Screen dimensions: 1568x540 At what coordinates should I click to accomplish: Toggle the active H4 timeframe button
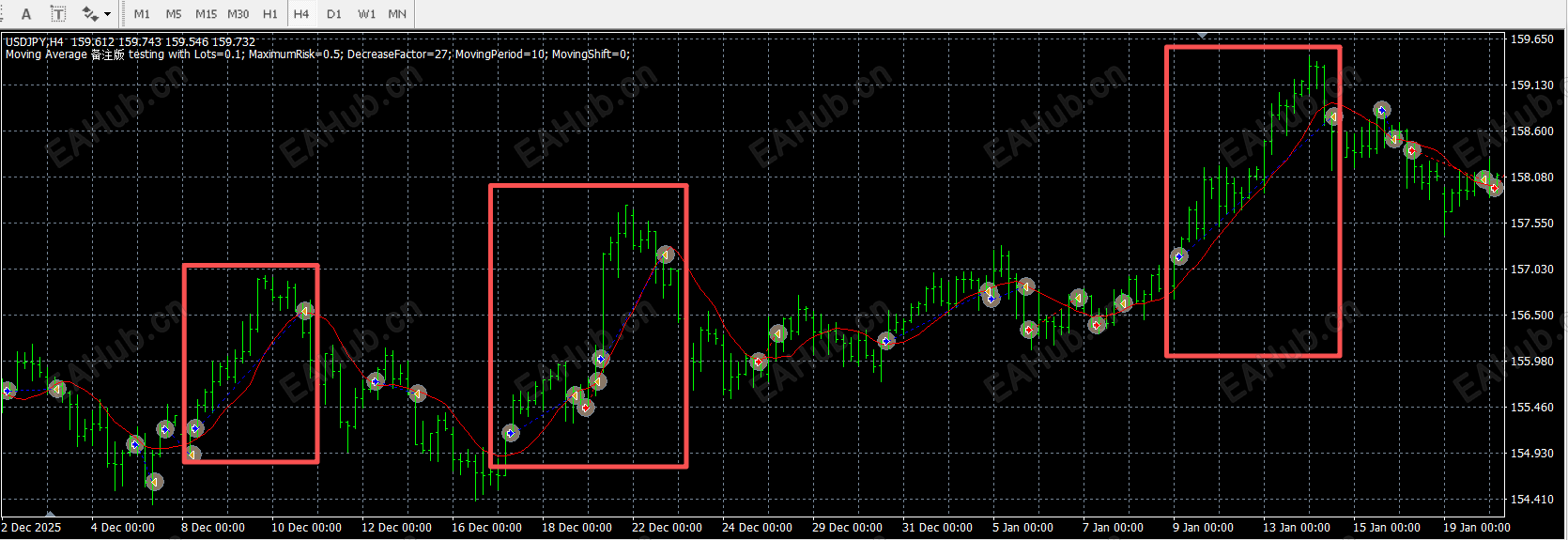[301, 14]
